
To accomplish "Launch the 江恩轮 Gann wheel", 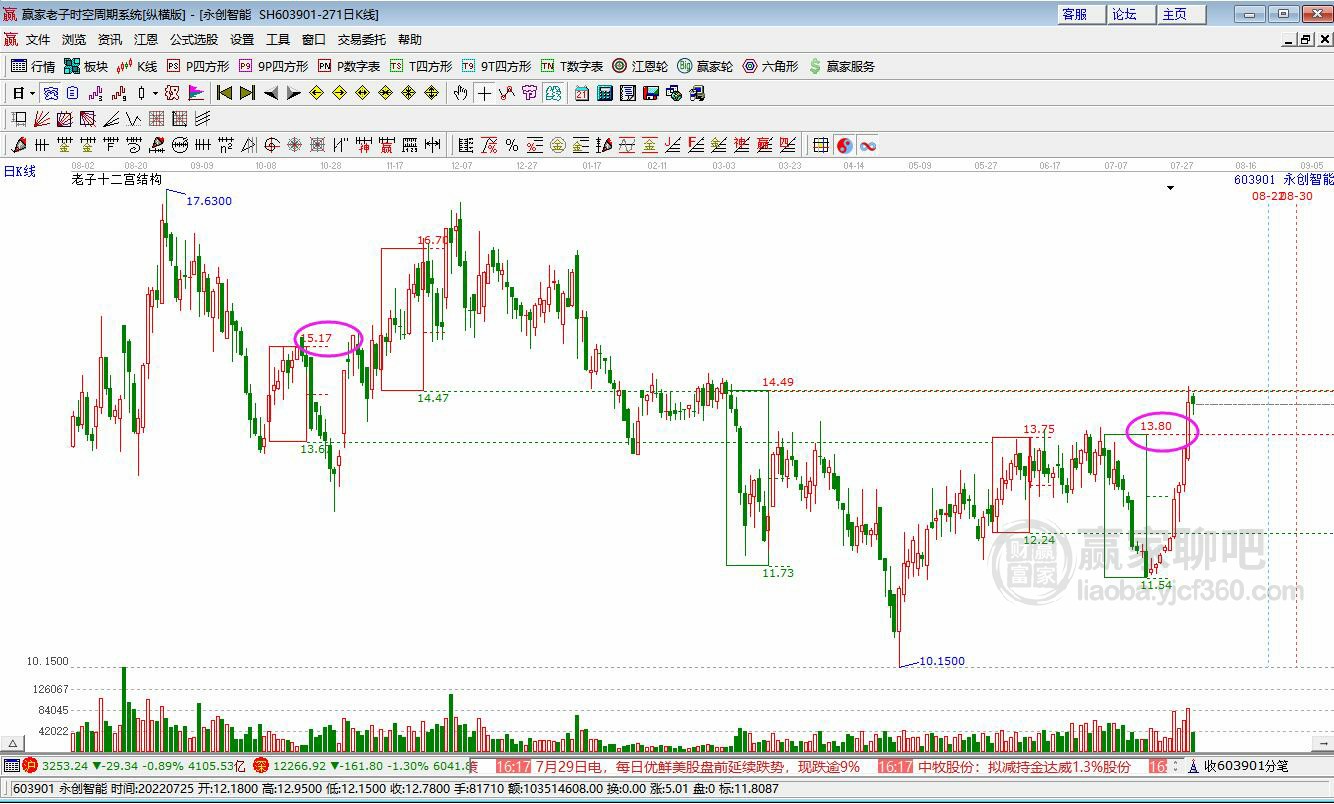I will (x=640, y=66).
